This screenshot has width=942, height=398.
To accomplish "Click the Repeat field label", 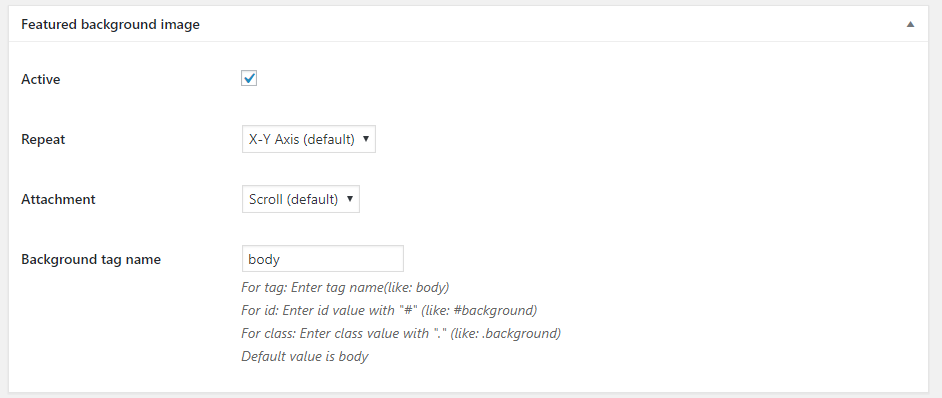I will click(x=43, y=139).
